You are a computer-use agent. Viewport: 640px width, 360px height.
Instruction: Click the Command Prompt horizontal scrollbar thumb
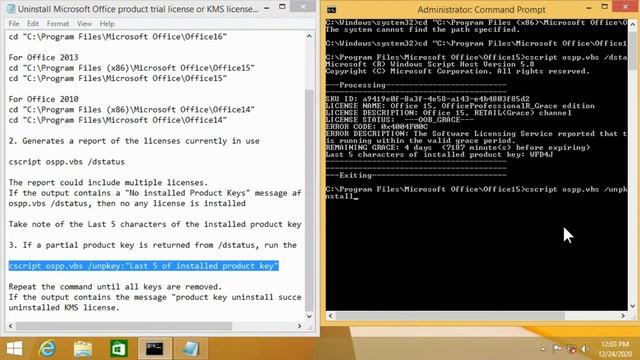[x=450, y=316]
